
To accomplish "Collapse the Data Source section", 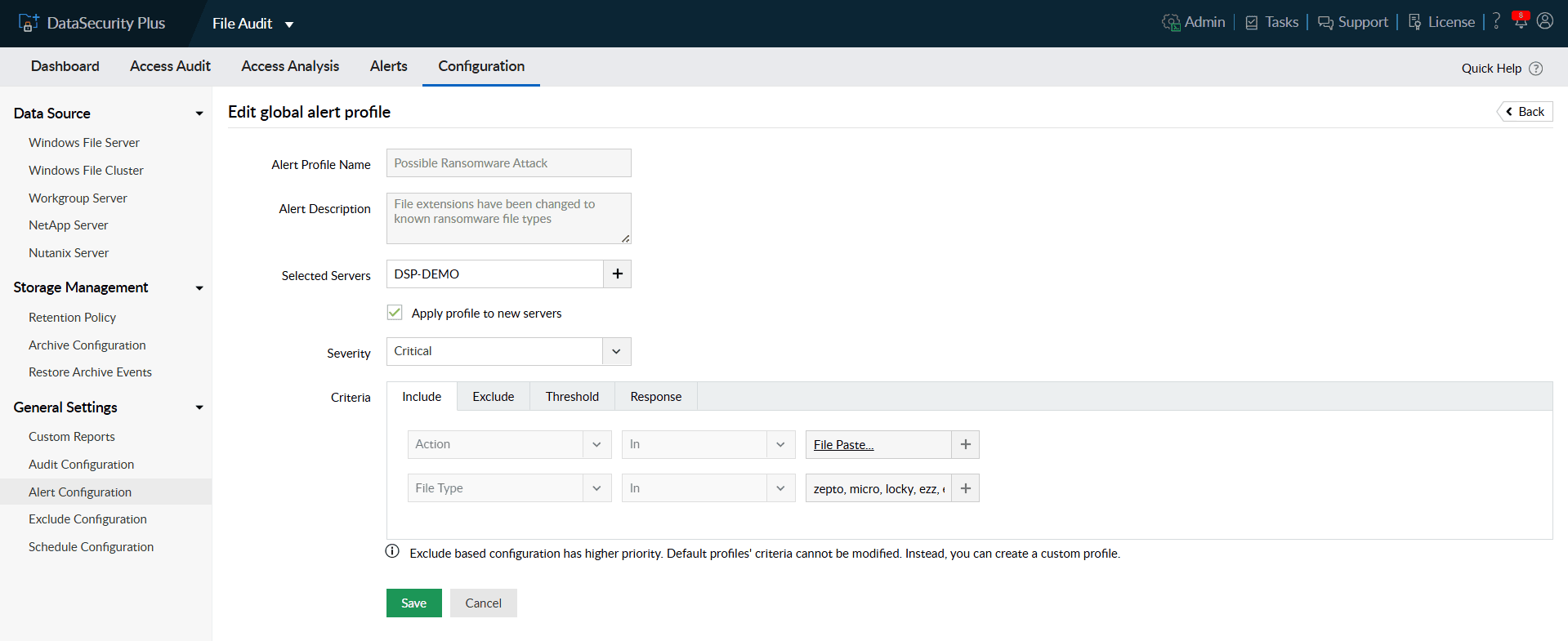I will (x=199, y=114).
